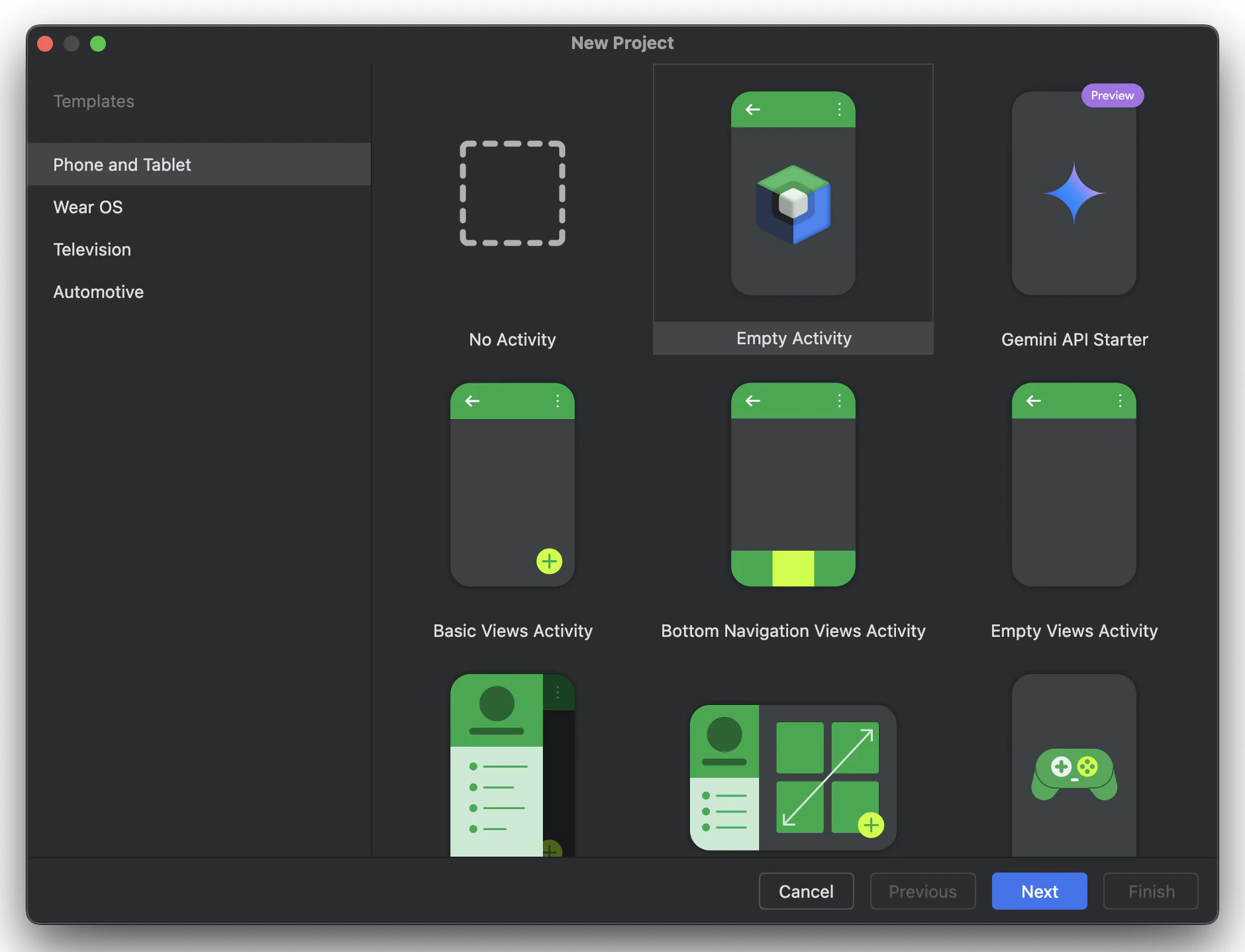Click the Jetpack Compose cube logo
The width and height of the screenshot is (1245, 952).
coord(793,204)
